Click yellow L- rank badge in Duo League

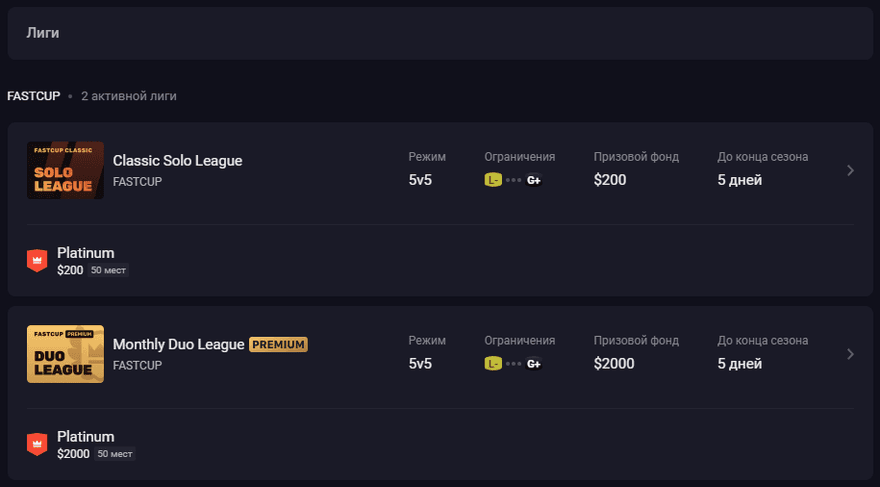pos(493,364)
